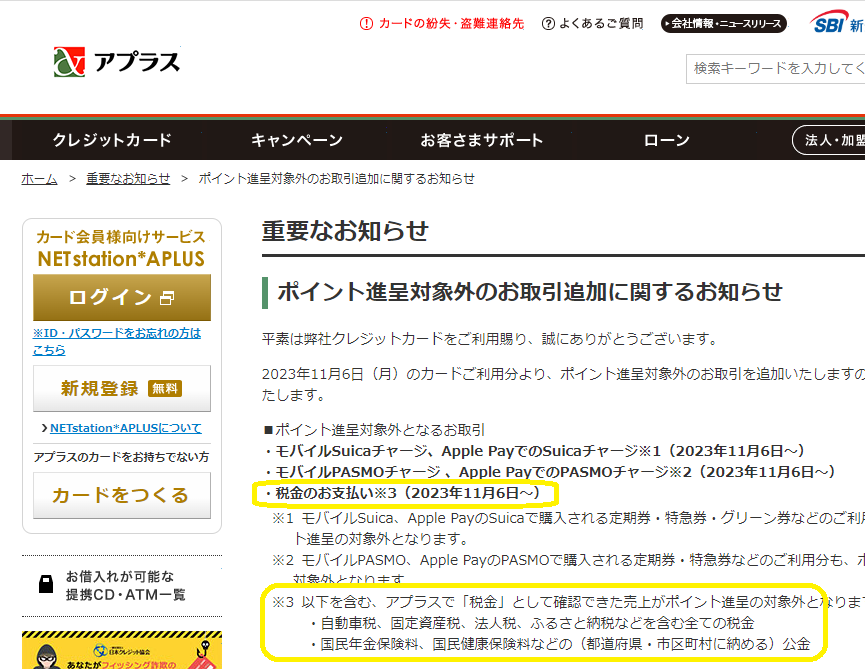Click external window icon on ログイン button

pyautogui.click(x=167, y=298)
